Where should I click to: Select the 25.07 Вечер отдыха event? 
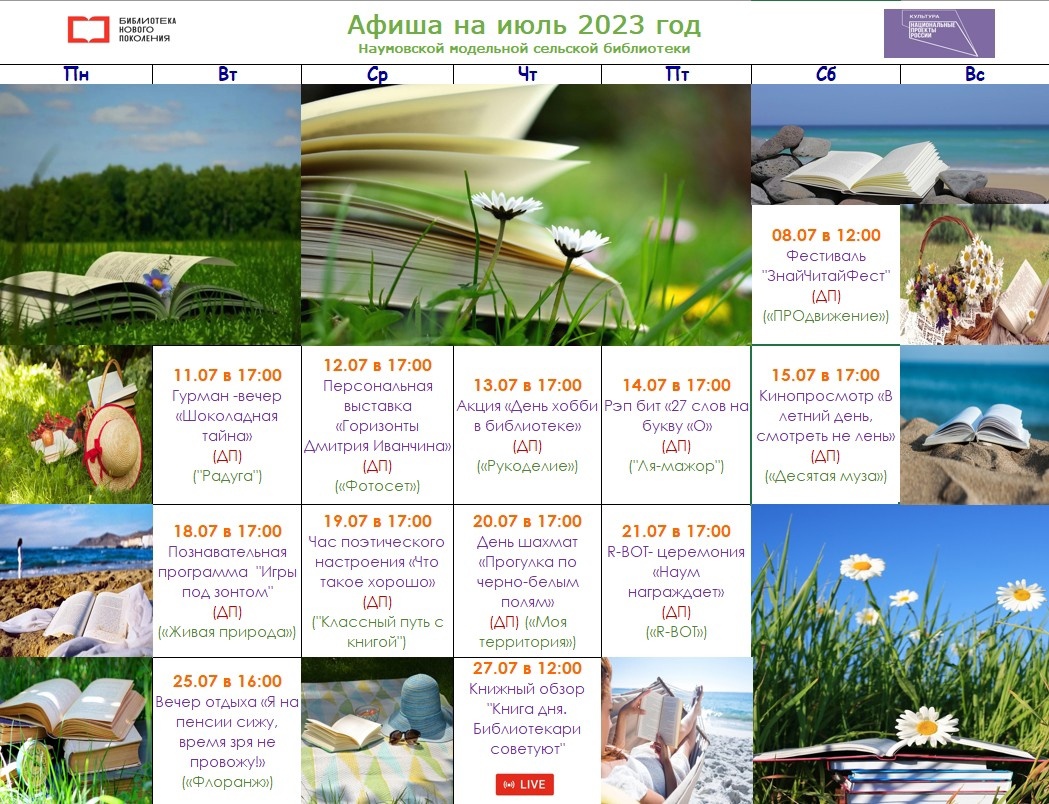(x=226, y=731)
